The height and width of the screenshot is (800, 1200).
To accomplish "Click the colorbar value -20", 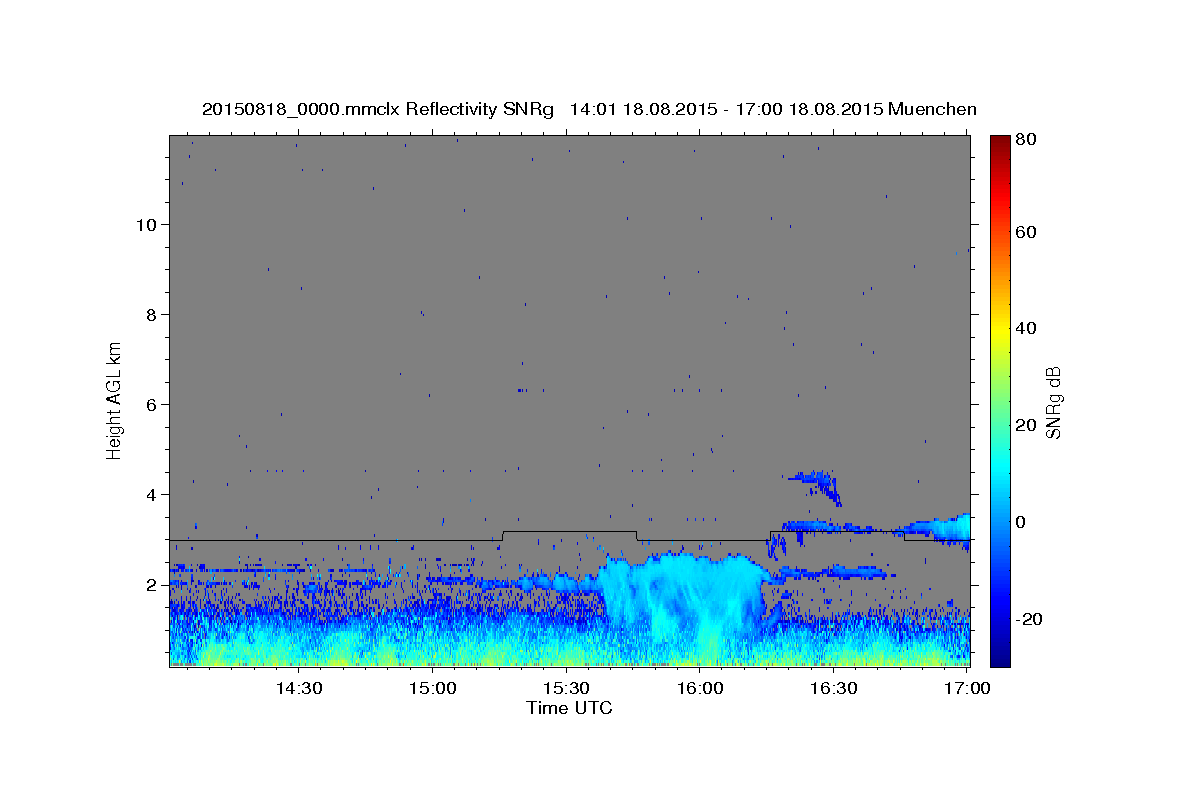I will point(1030,619).
